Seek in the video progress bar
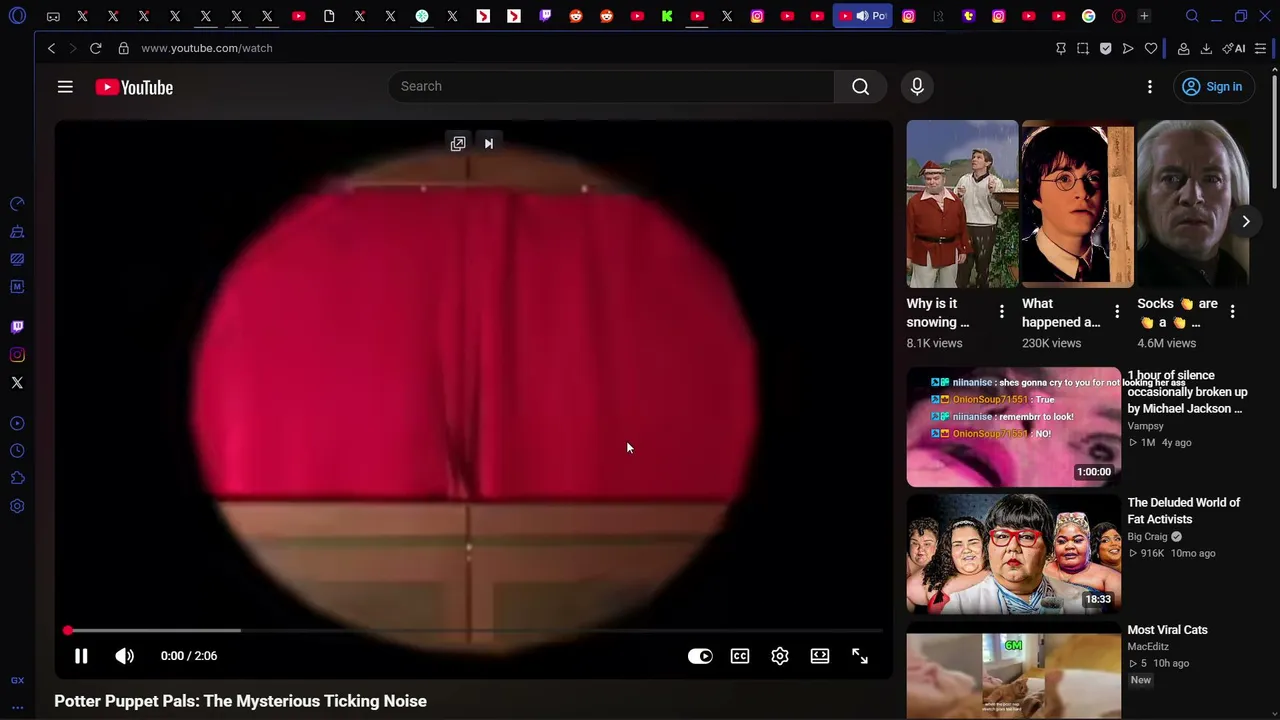1280x720 pixels. click(x=474, y=631)
